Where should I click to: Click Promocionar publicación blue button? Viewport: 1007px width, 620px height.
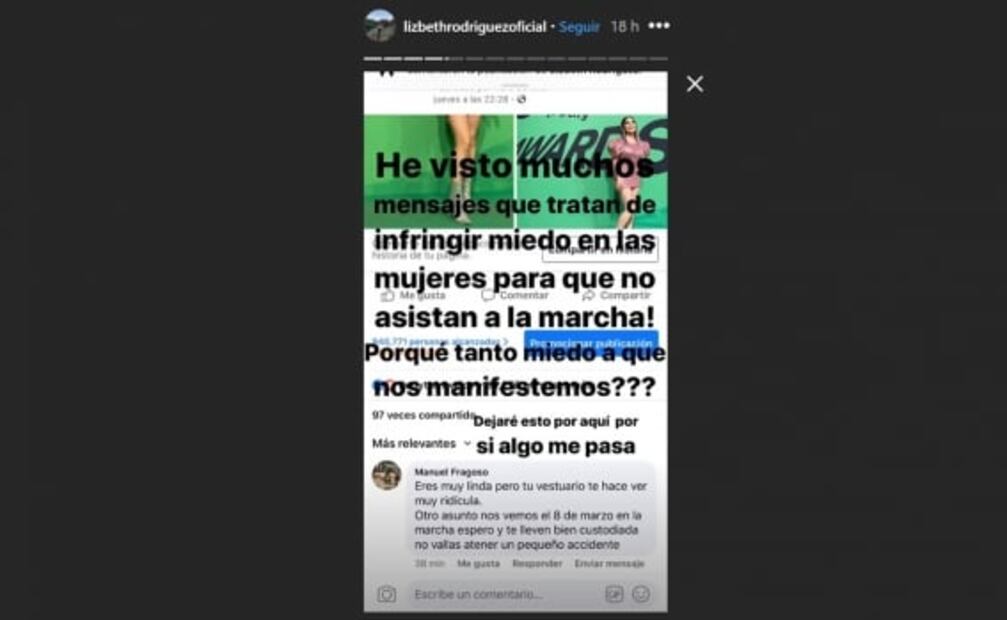[x=591, y=343]
